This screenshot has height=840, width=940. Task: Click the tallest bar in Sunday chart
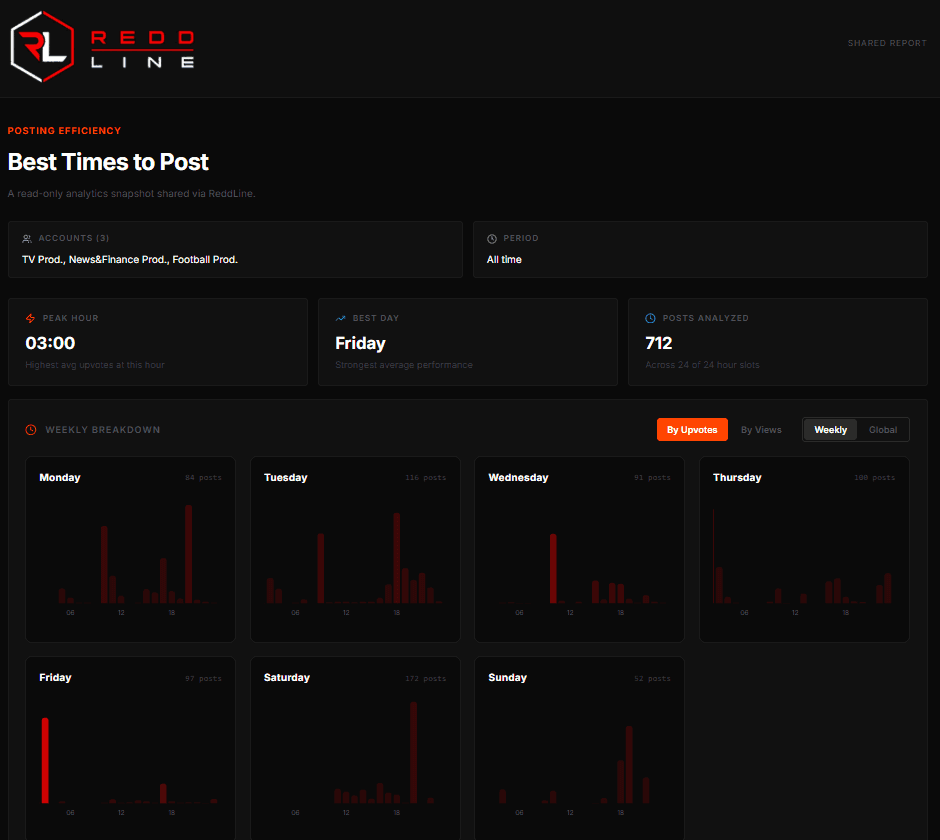(x=629, y=764)
